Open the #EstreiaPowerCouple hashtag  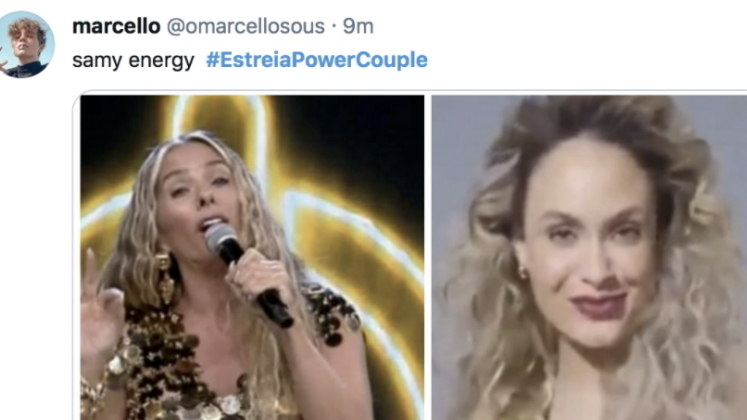(317, 60)
